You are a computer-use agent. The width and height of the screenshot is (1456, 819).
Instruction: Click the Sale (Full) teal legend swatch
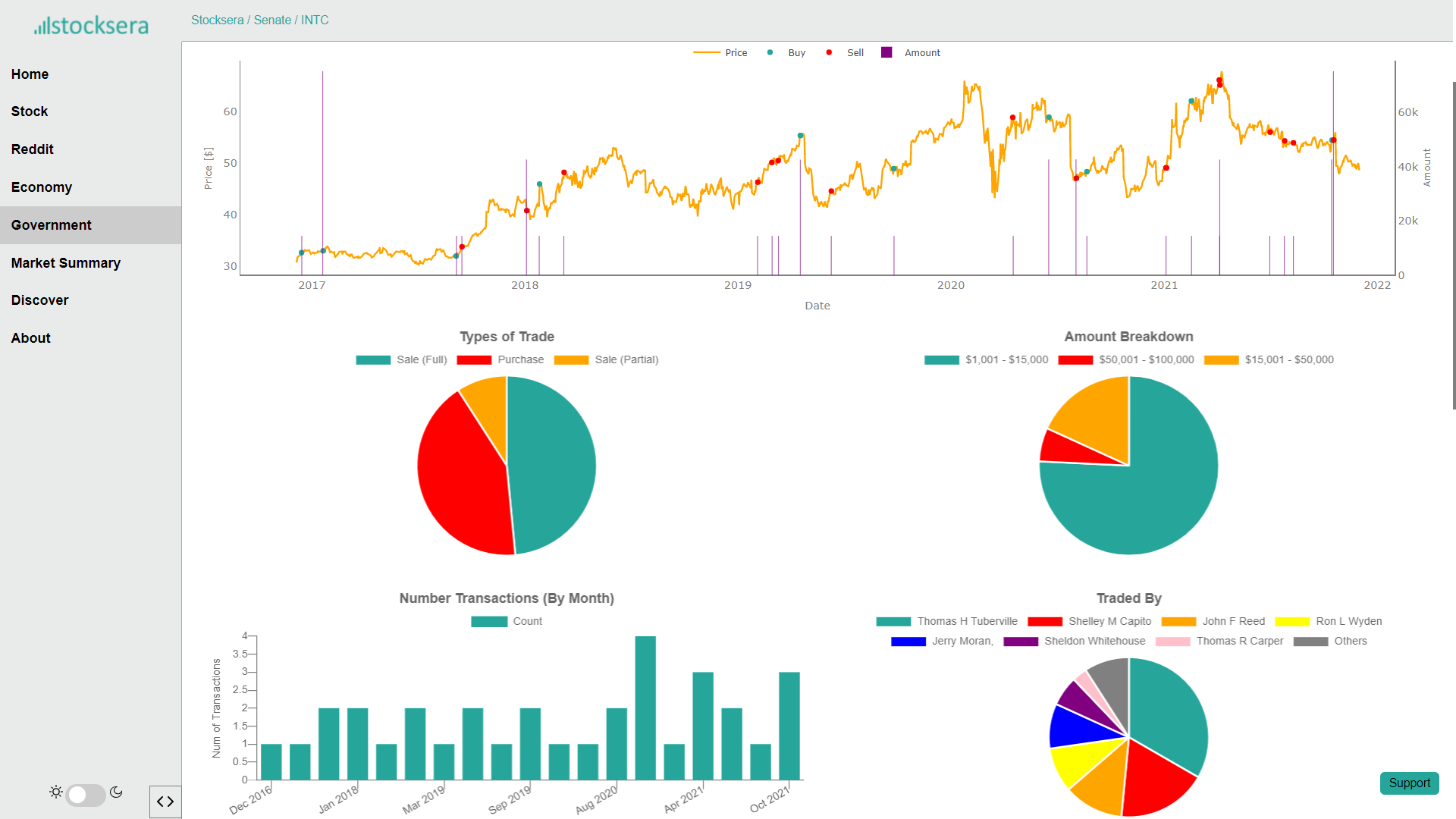coord(373,360)
